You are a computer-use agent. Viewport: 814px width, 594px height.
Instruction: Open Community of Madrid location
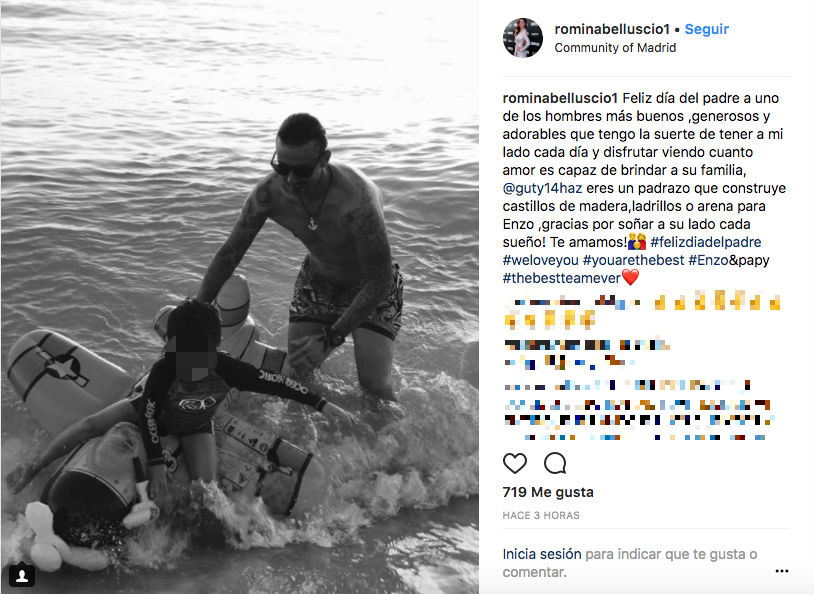tap(615, 48)
